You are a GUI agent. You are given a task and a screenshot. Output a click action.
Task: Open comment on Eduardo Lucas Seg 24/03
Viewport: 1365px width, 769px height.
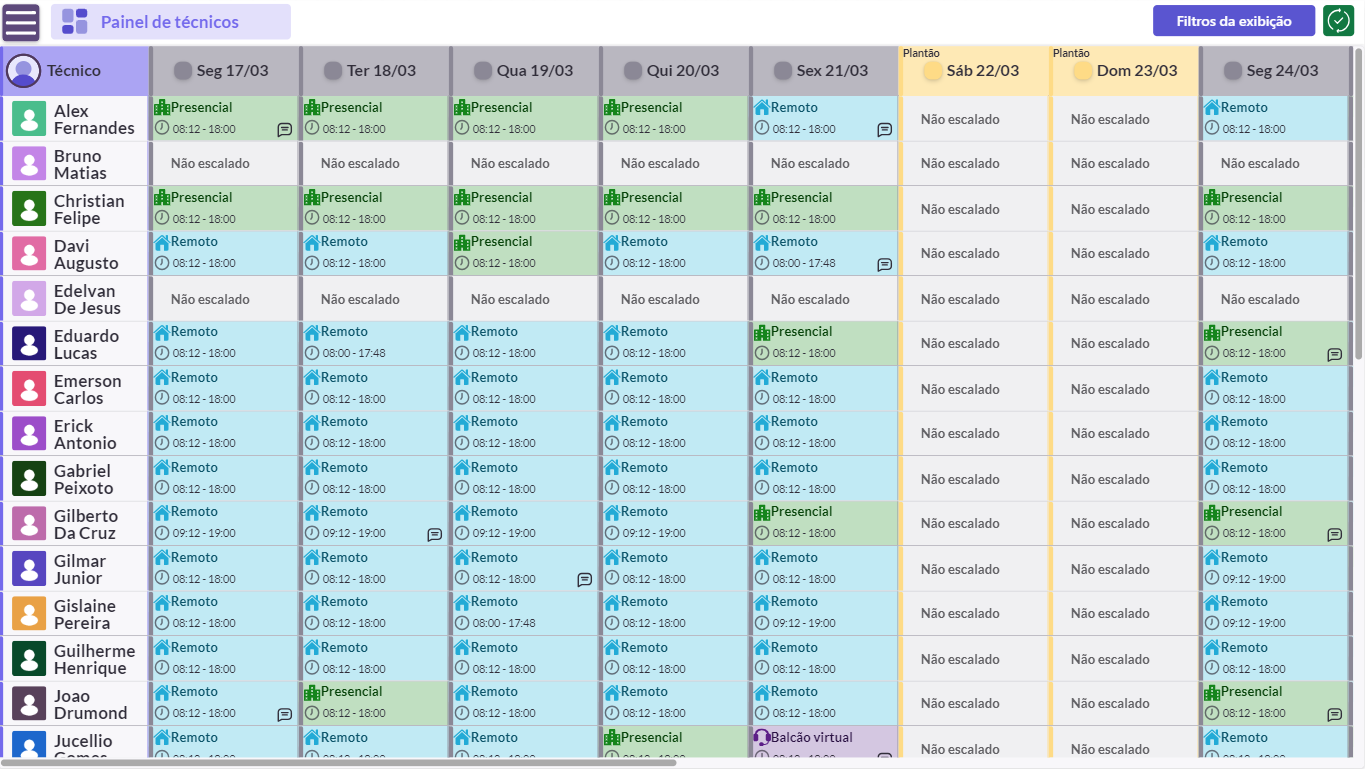1334,354
